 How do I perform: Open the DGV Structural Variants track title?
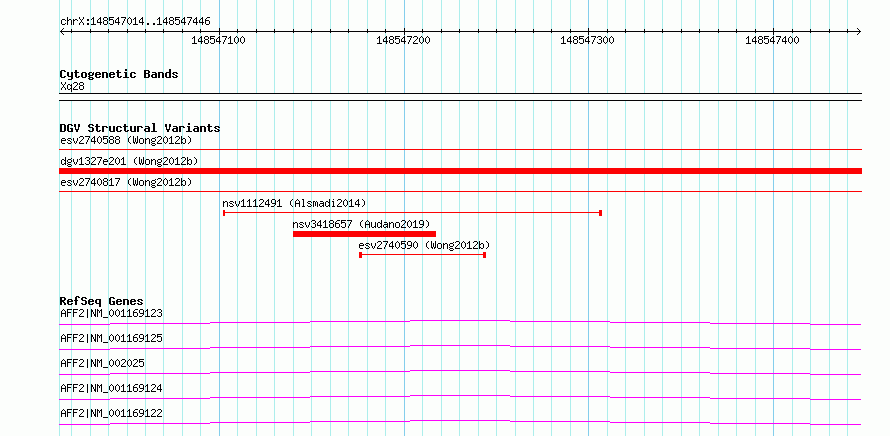click(140, 128)
